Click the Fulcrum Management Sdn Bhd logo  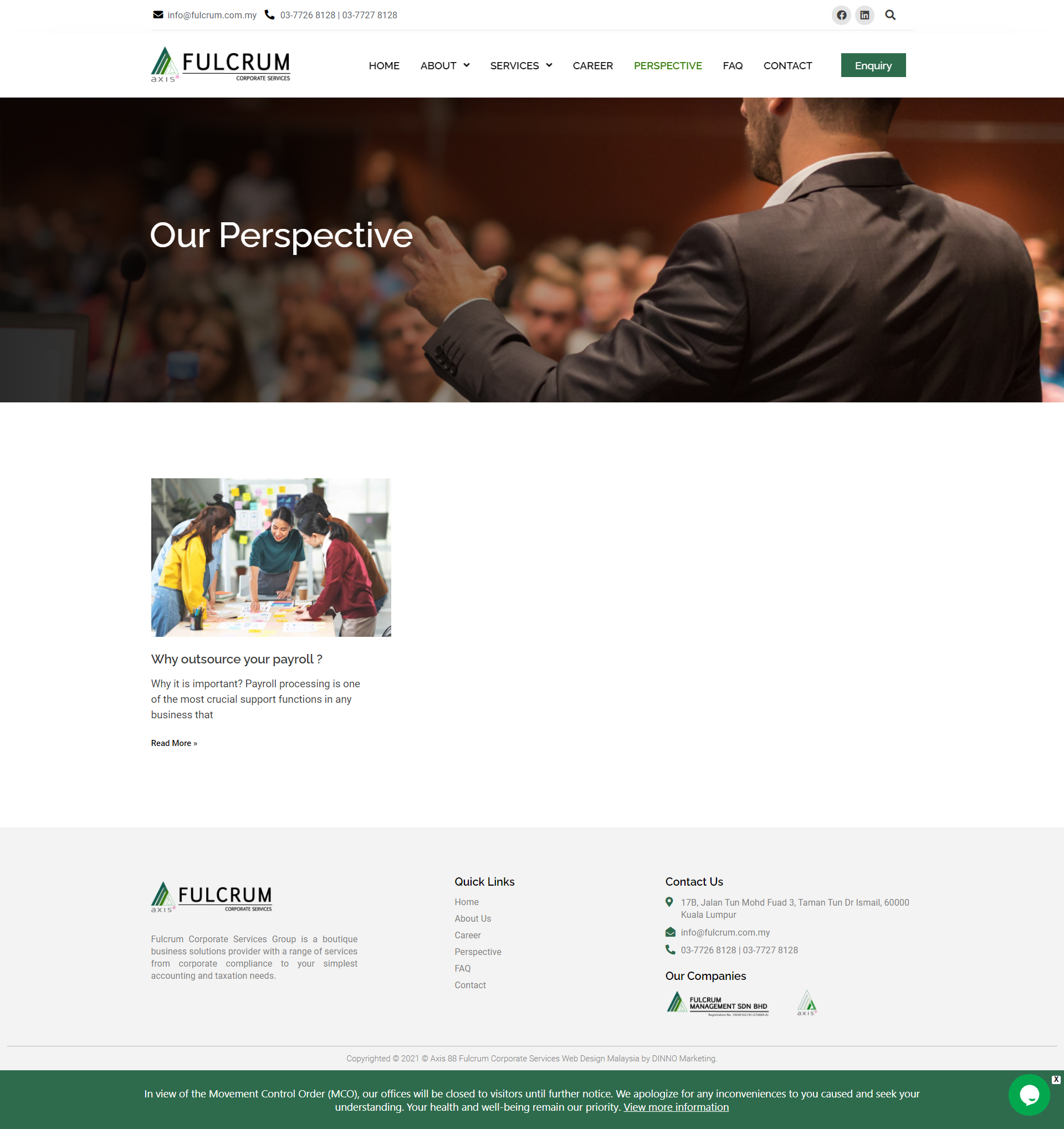click(717, 1004)
